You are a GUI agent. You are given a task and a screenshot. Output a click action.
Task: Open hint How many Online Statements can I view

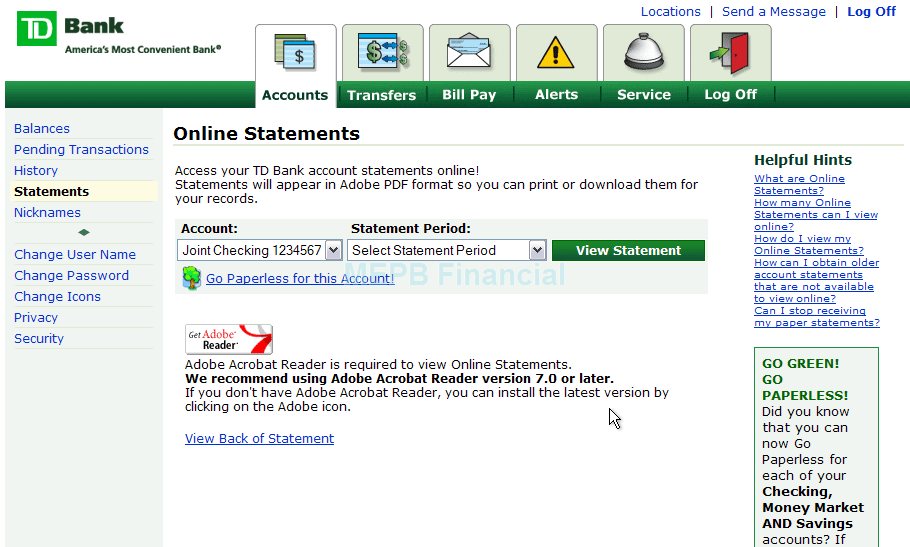[815, 215]
